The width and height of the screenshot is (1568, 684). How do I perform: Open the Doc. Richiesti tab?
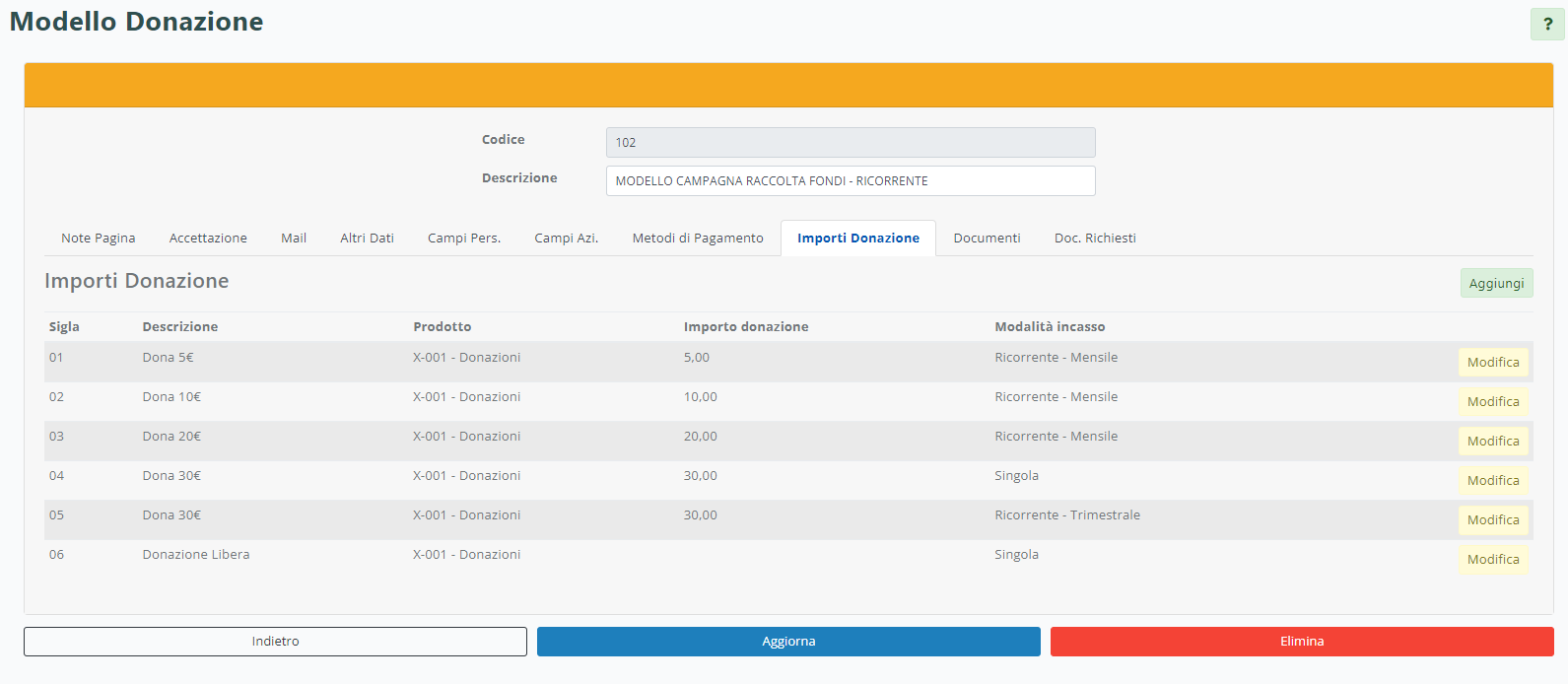(1095, 239)
